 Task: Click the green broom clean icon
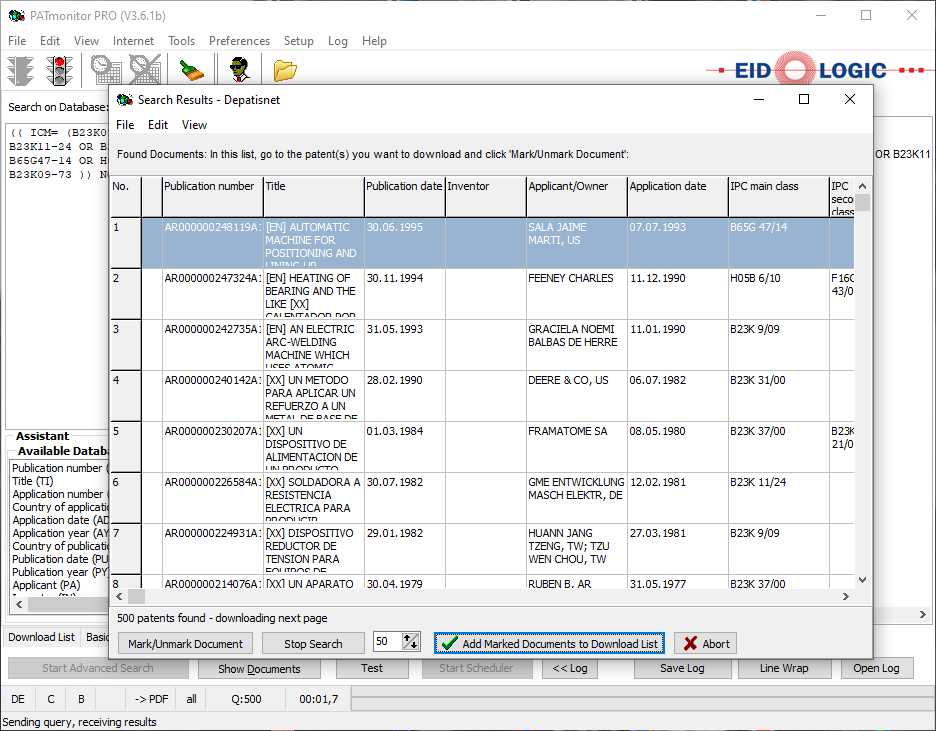(192, 70)
